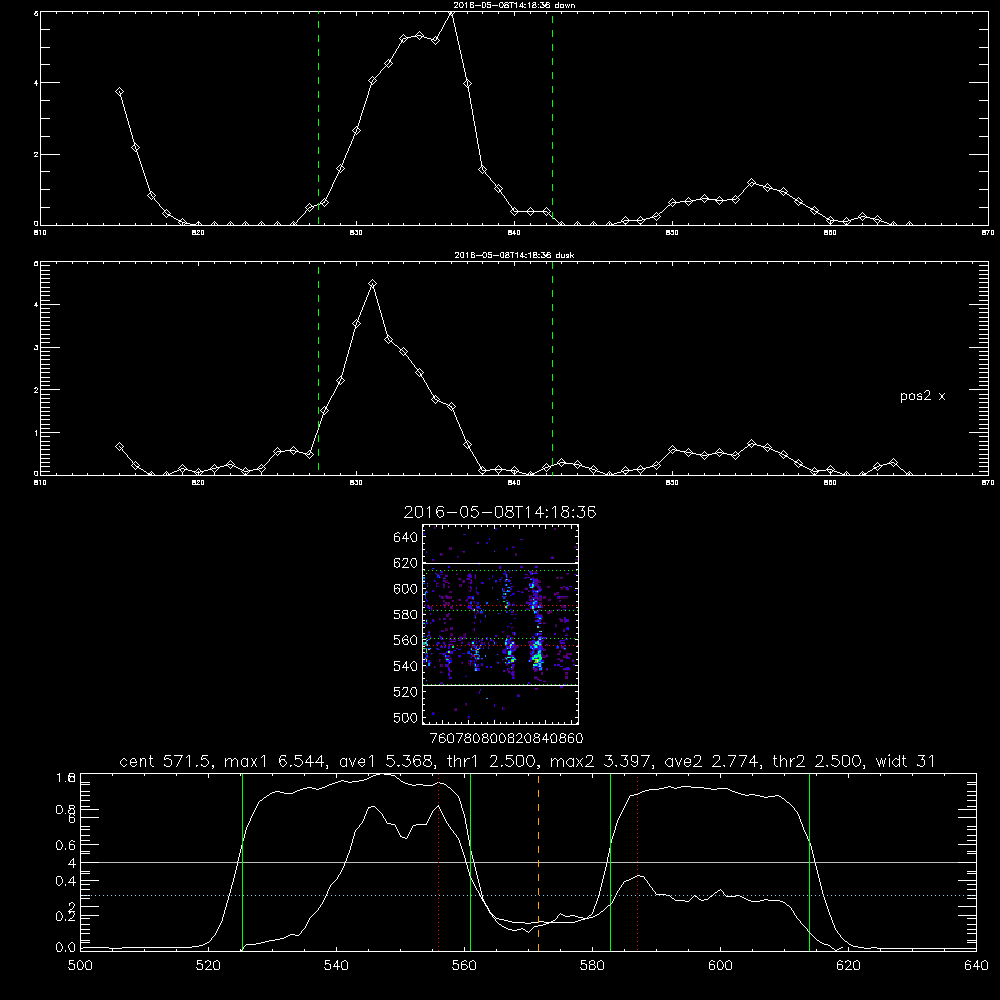The image size is (1000, 1000).
Task: Click the "500" y-axis label beside spectrogram image
Action: 406,717
